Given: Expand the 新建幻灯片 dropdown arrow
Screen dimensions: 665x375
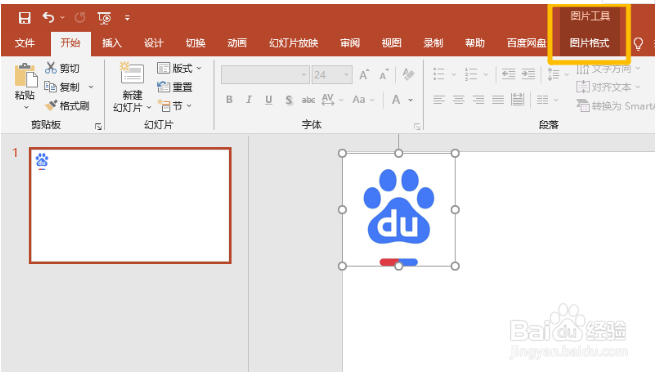Looking at the screenshot, I should click(149, 108).
